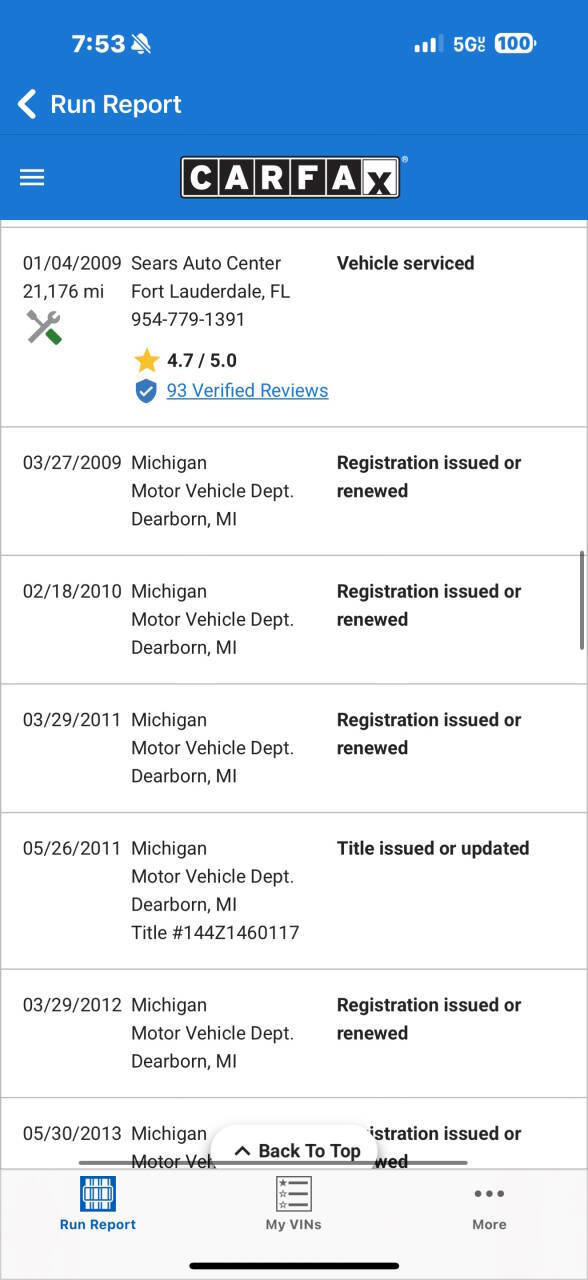Tap the hamburger menu icon
Screen dimensions: 588x1280
pos(31,177)
